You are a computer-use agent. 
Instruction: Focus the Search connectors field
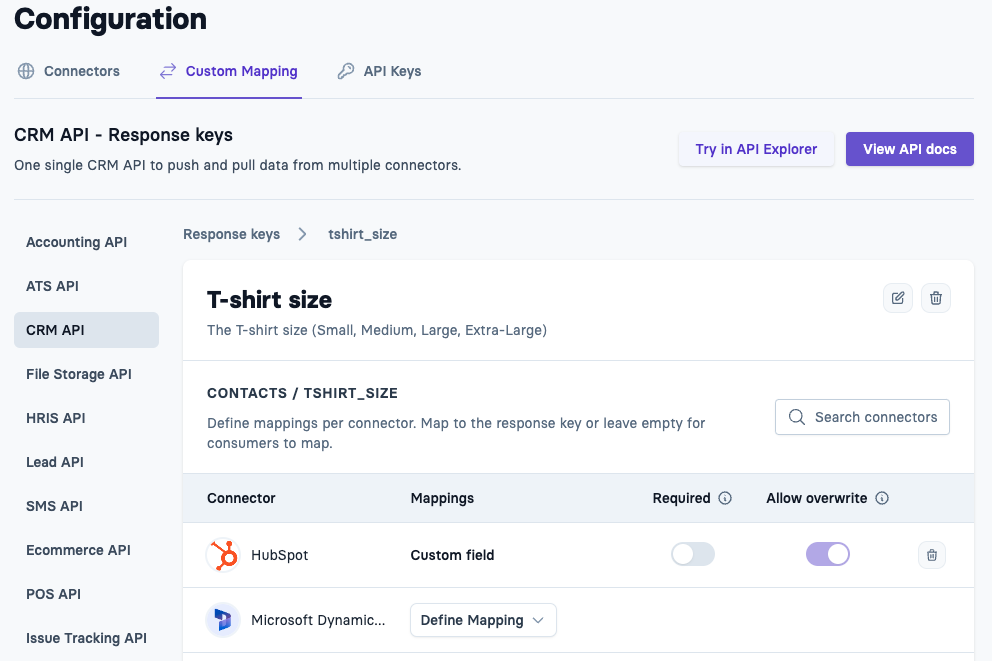[862, 417]
